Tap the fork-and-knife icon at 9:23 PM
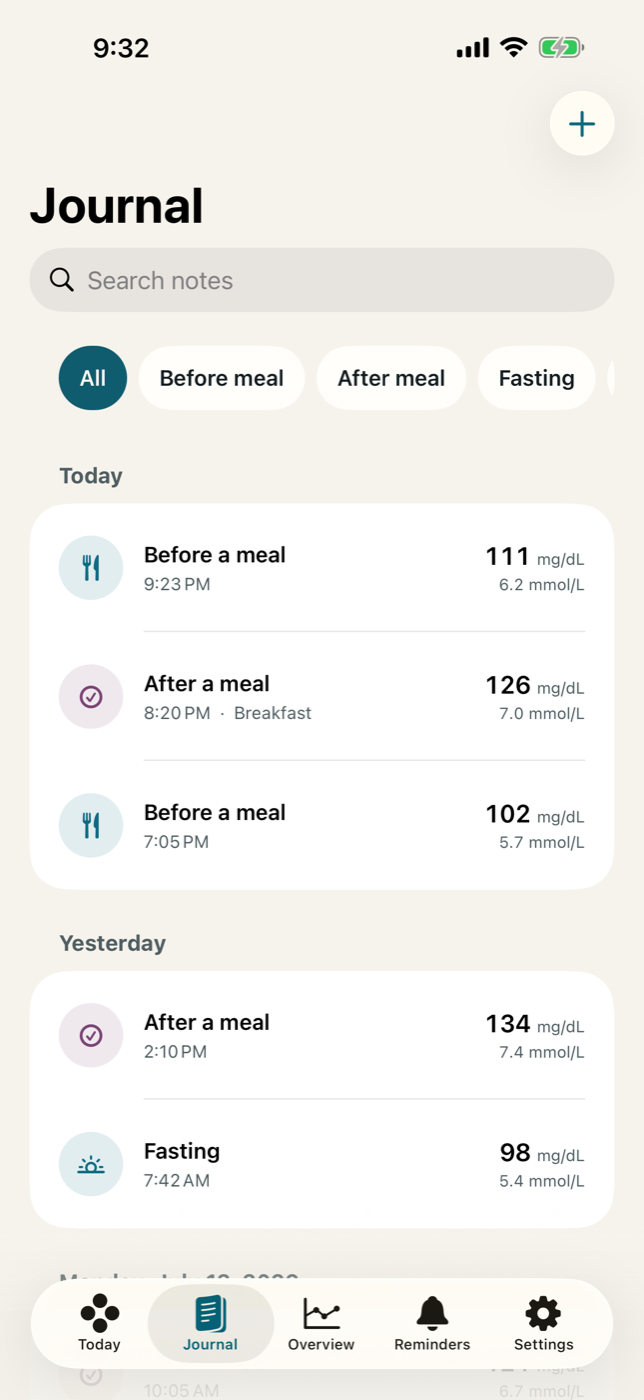Image resolution: width=644 pixels, height=1400 pixels. point(91,568)
